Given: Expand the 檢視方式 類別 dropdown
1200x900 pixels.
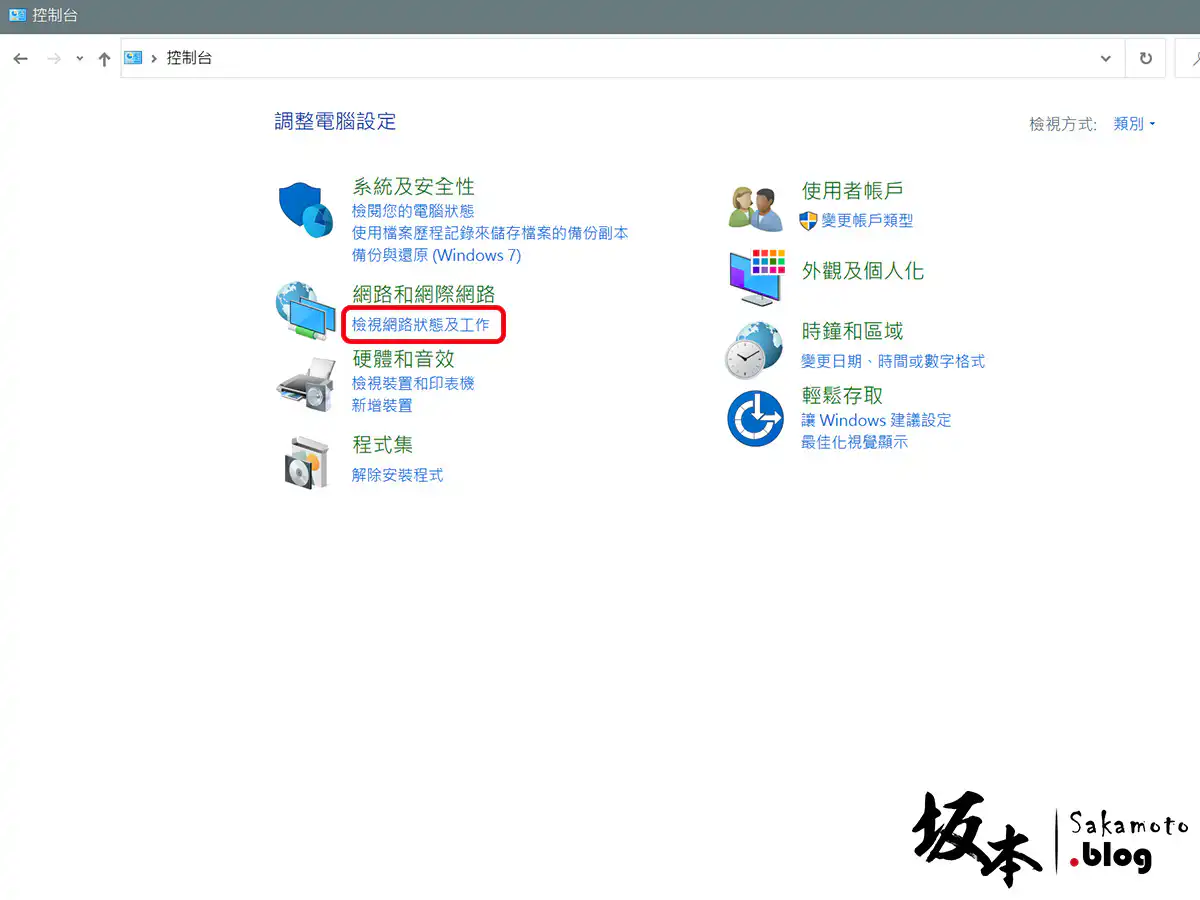Looking at the screenshot, I should pyautogui.click(x=1134, y=124).
